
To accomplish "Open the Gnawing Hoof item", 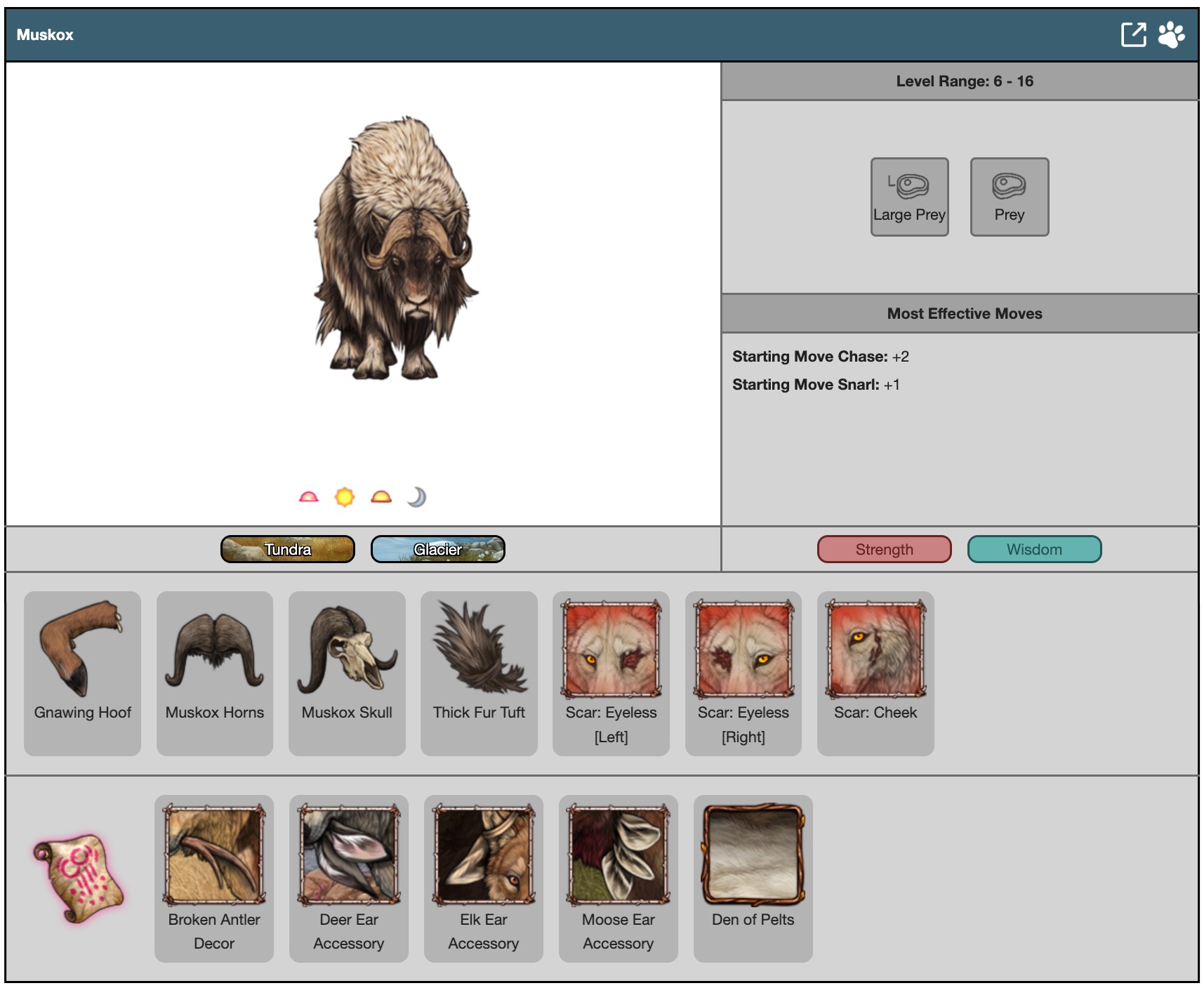I will click(x=83, y=673).
